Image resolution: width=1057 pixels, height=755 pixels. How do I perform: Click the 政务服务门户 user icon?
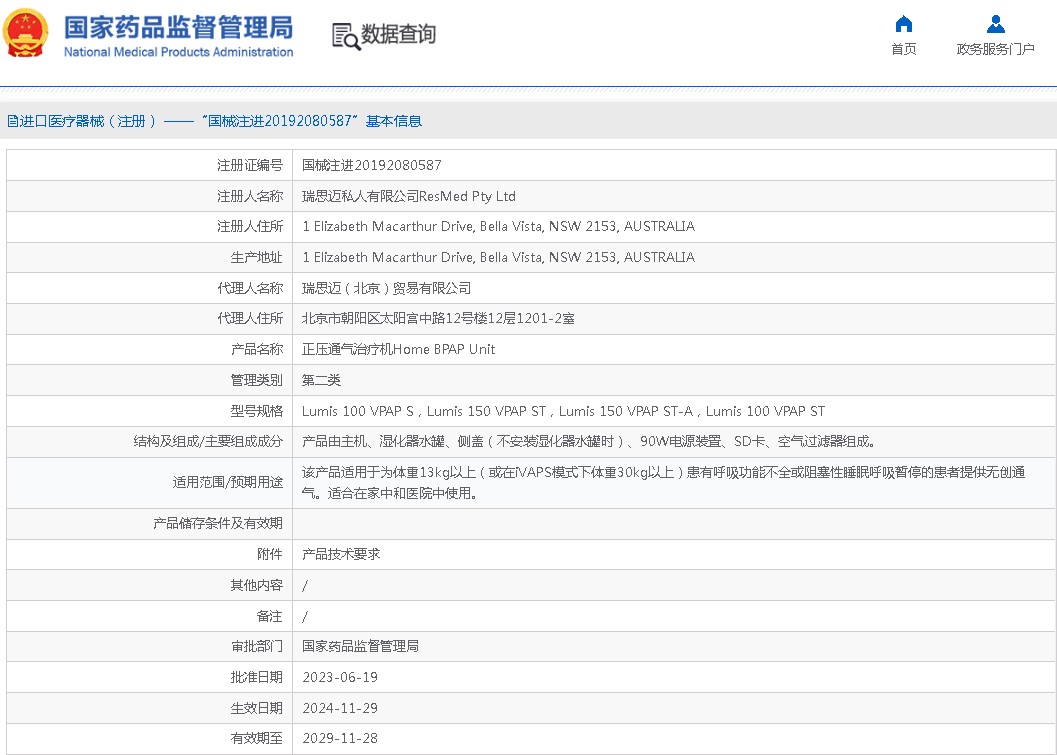coord(995,24)
